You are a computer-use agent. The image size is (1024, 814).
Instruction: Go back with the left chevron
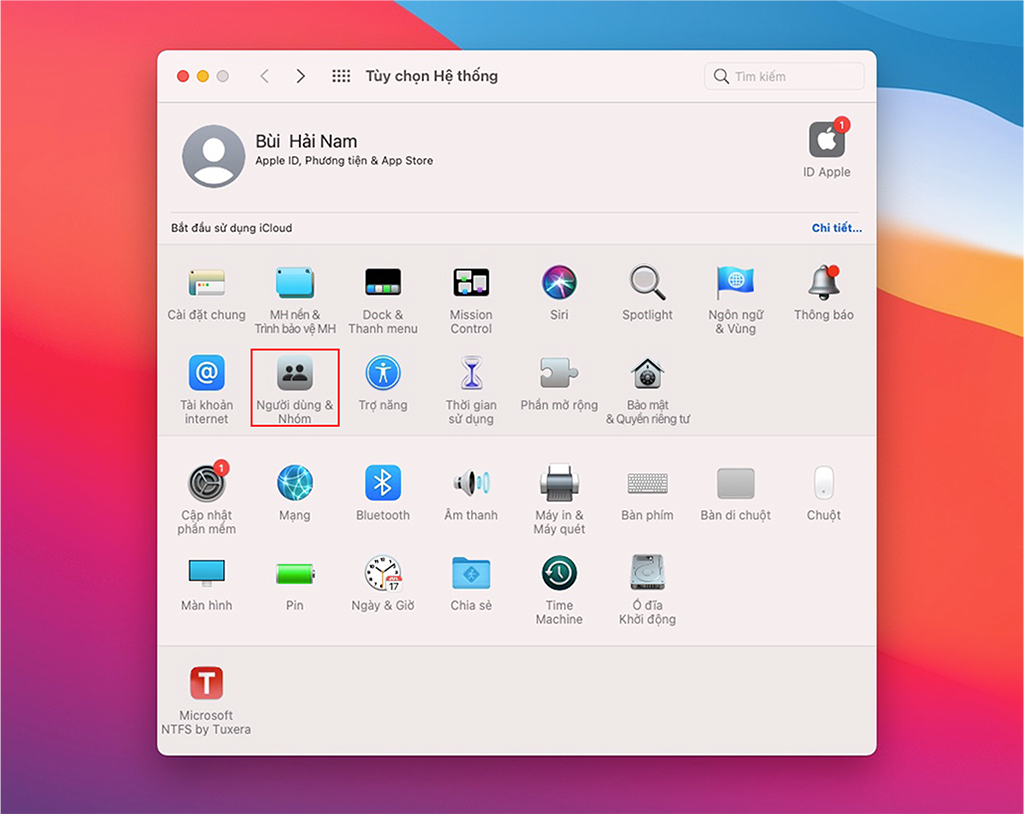click(x=264, y=76)
